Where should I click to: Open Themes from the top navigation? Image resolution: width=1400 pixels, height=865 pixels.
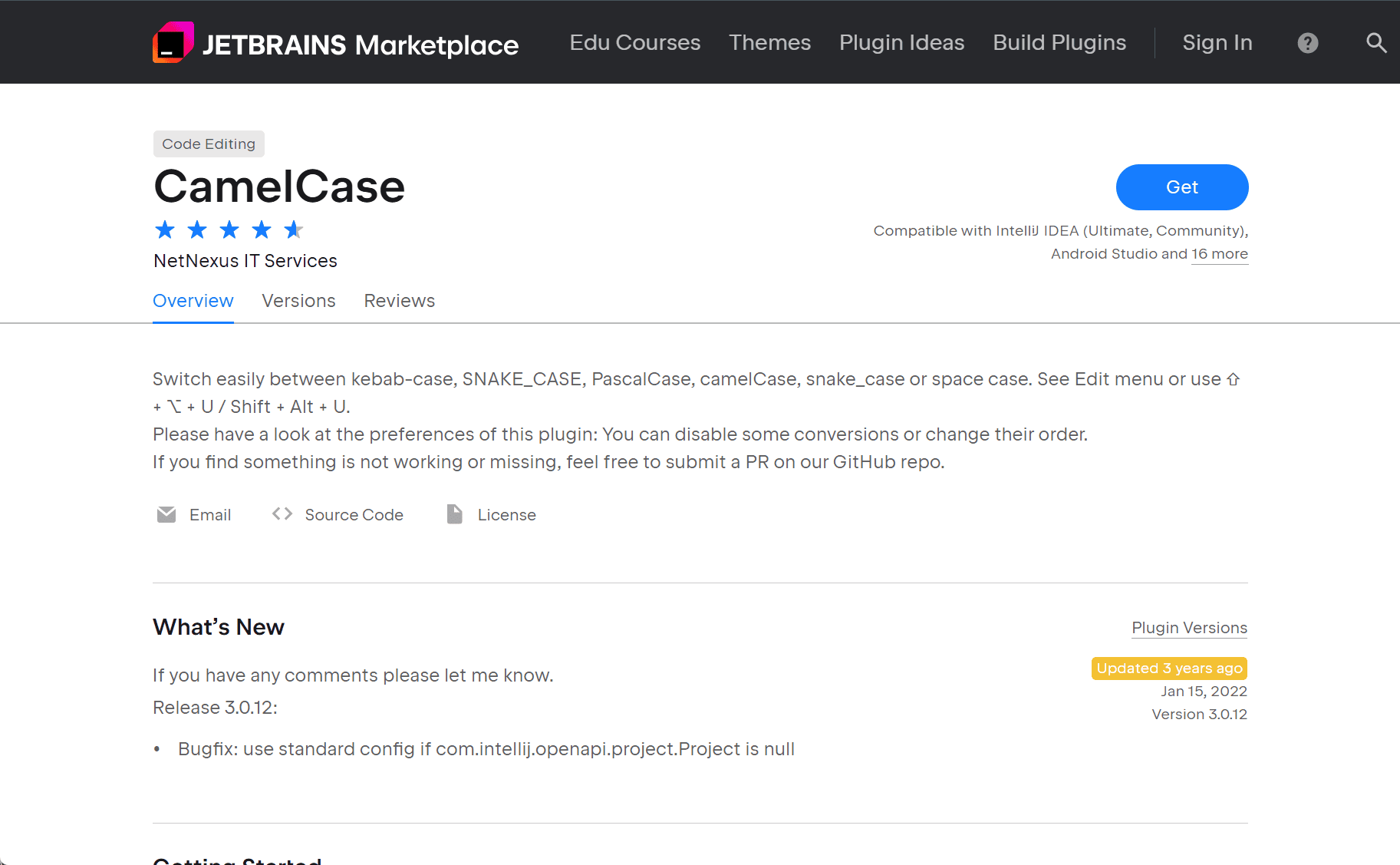pos(769,43)
